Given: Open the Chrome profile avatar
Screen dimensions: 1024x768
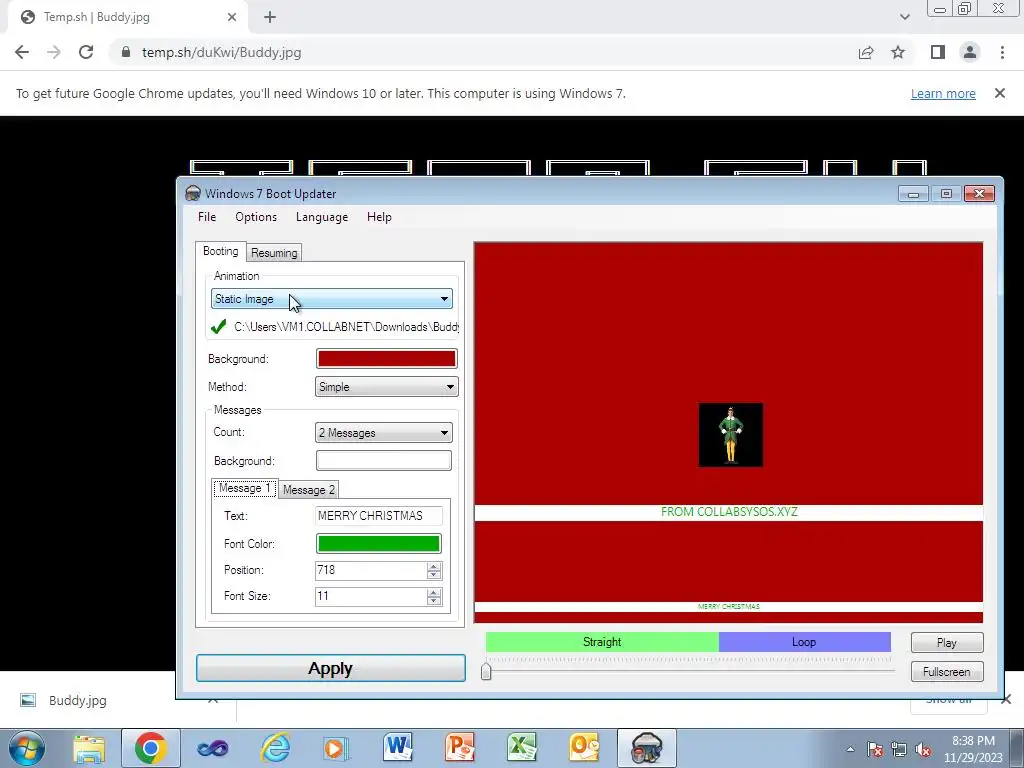Looking at the screenshot, I should click(x=970, y=52).
